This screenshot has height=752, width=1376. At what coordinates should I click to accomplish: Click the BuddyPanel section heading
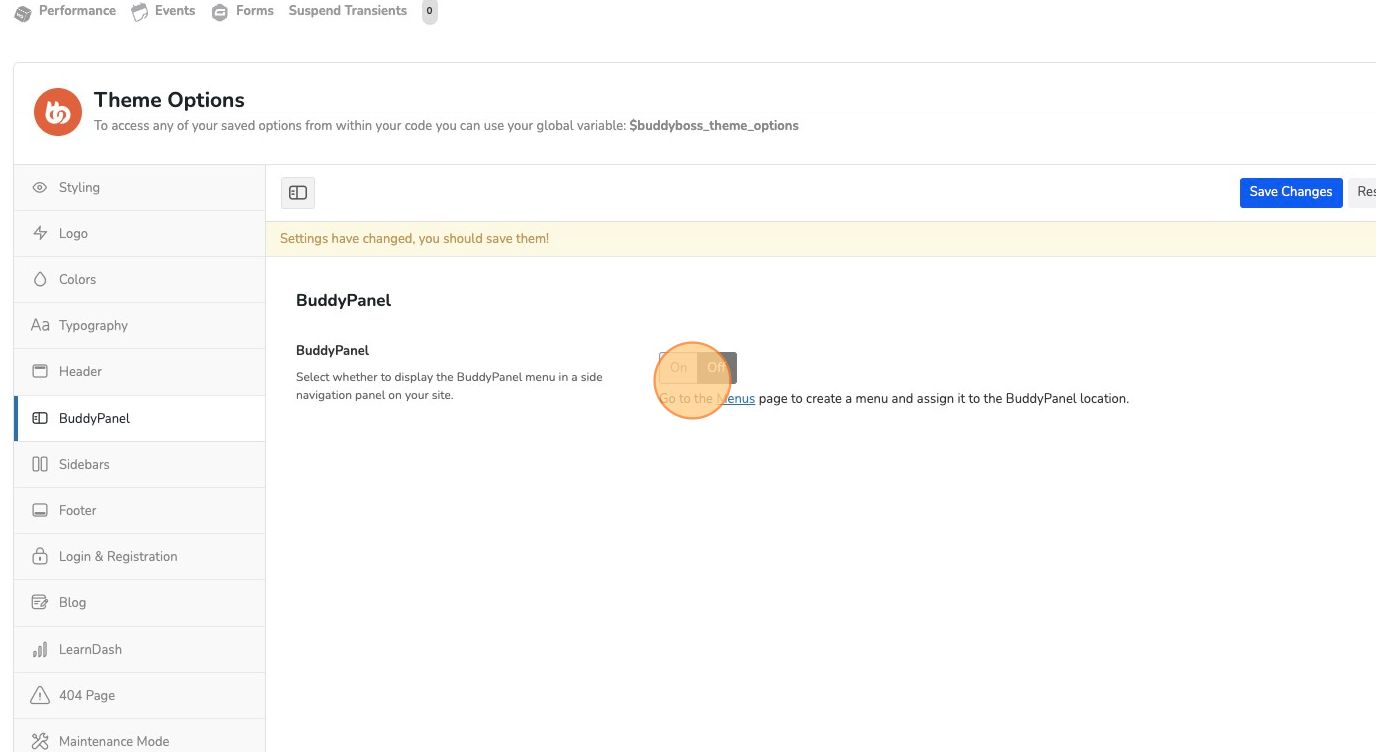(x=343, y=300)
